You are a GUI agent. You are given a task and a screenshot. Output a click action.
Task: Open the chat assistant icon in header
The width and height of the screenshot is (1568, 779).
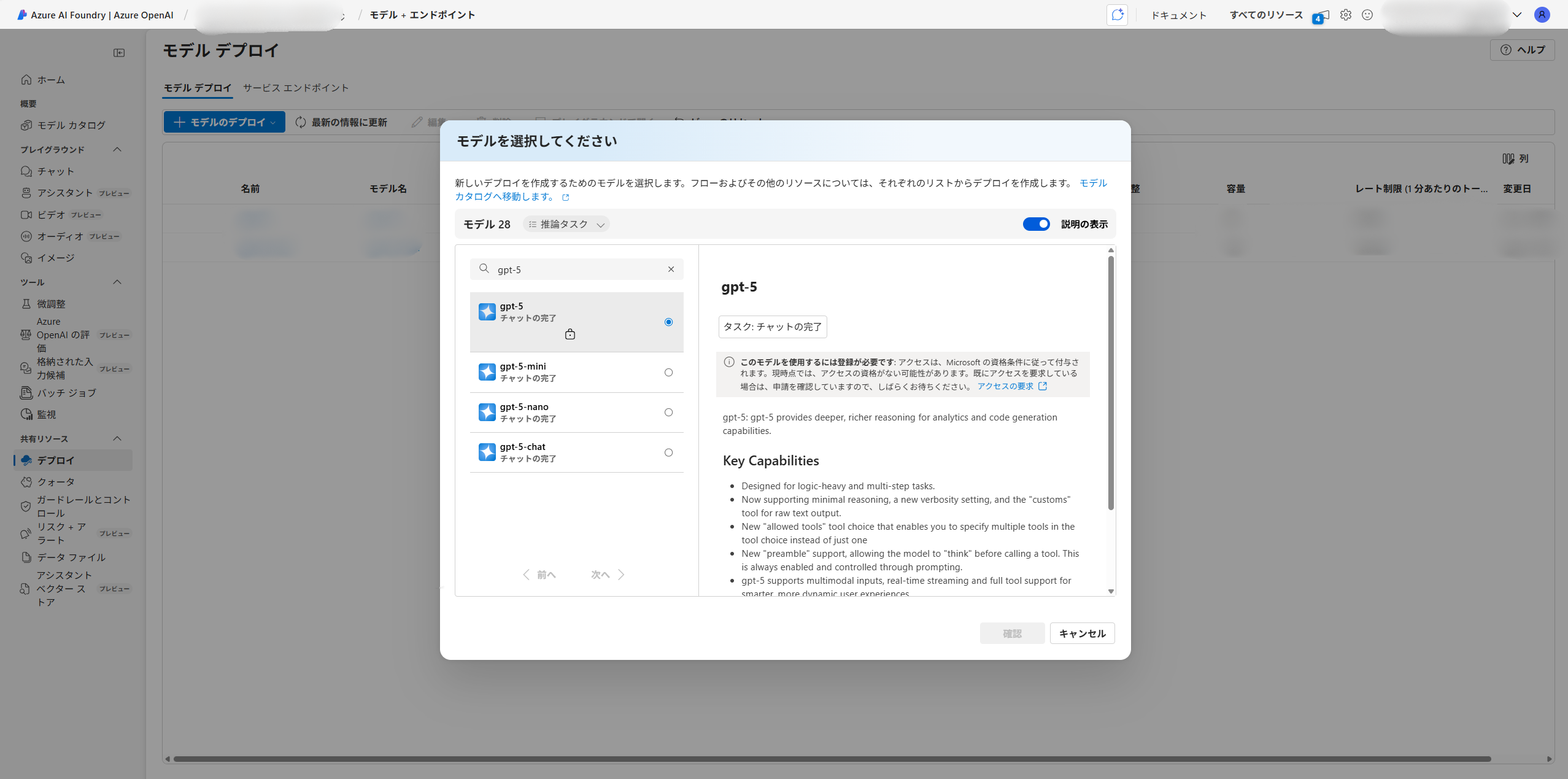click(1117, 15)
